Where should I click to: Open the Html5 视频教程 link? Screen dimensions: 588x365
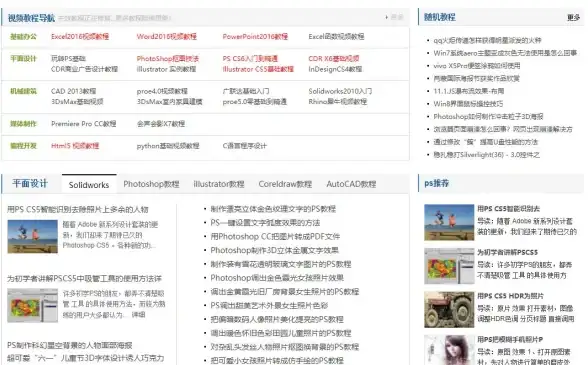click(75, 146)
